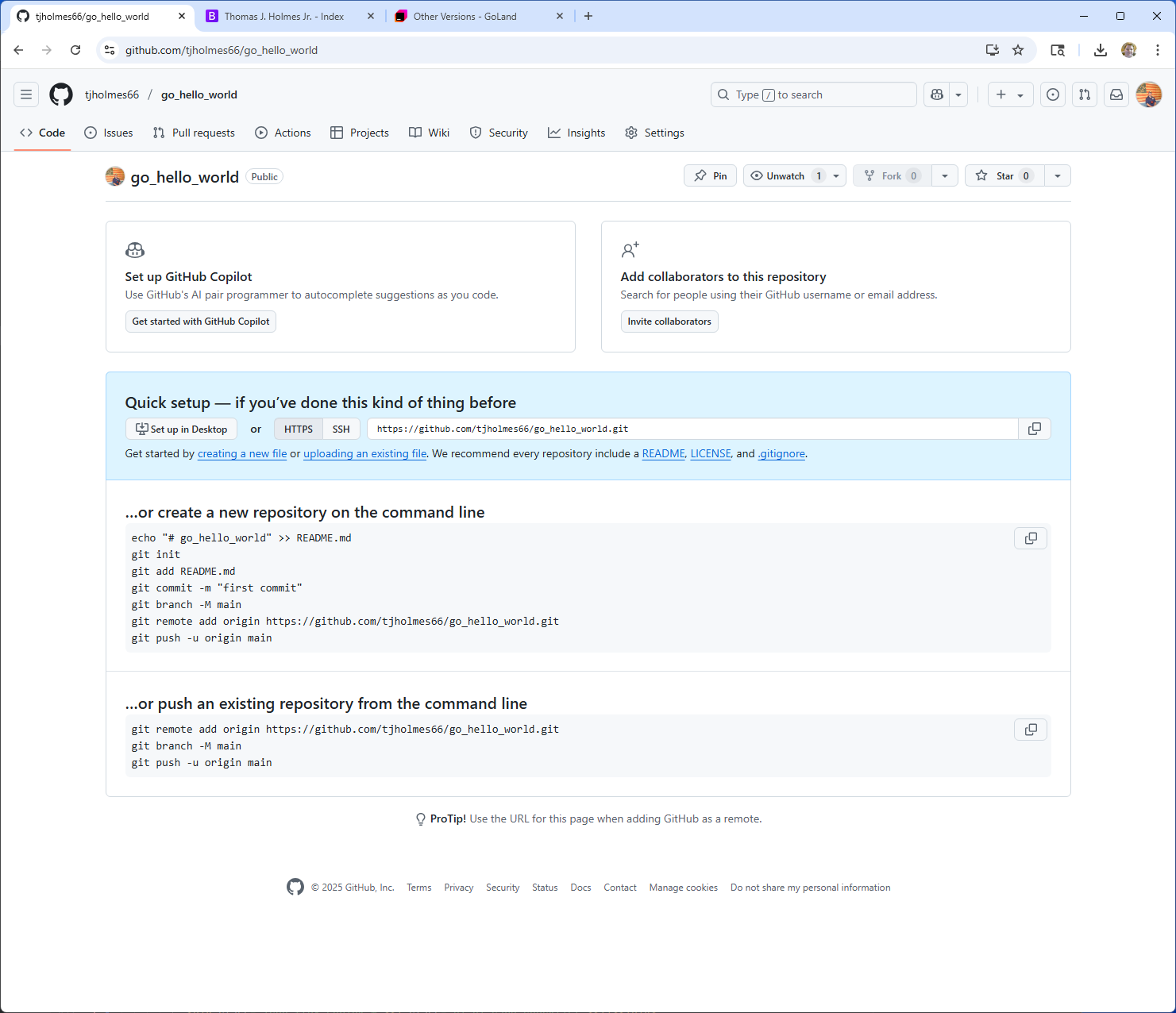Select the HTTPS clone protocol
Screen dimensions: 1176x1013
pyautogui.click(x=299, y=429)
